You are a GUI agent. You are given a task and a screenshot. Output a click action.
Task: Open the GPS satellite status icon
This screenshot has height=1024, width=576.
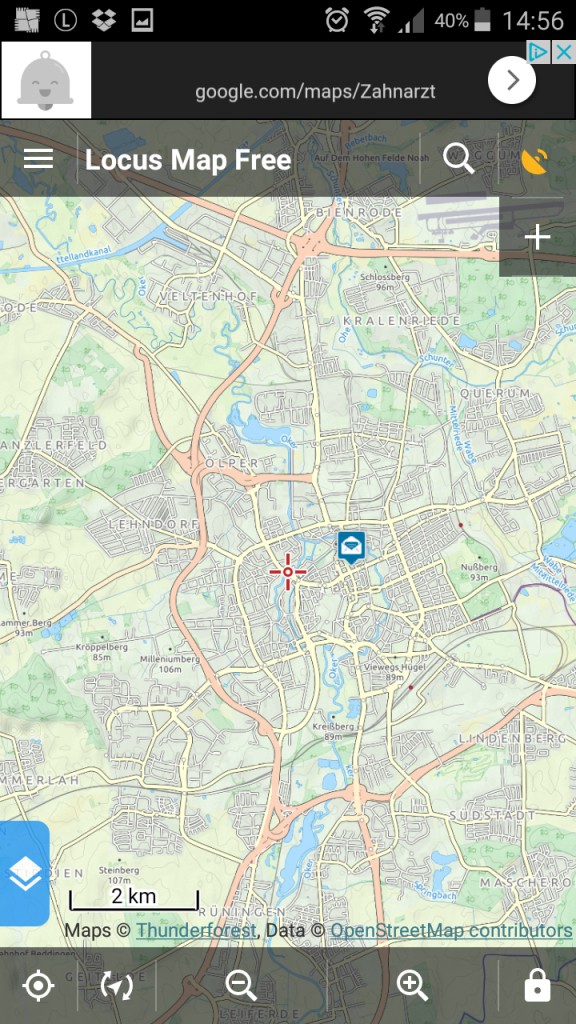pyautogui.click(x=535, y=161)
